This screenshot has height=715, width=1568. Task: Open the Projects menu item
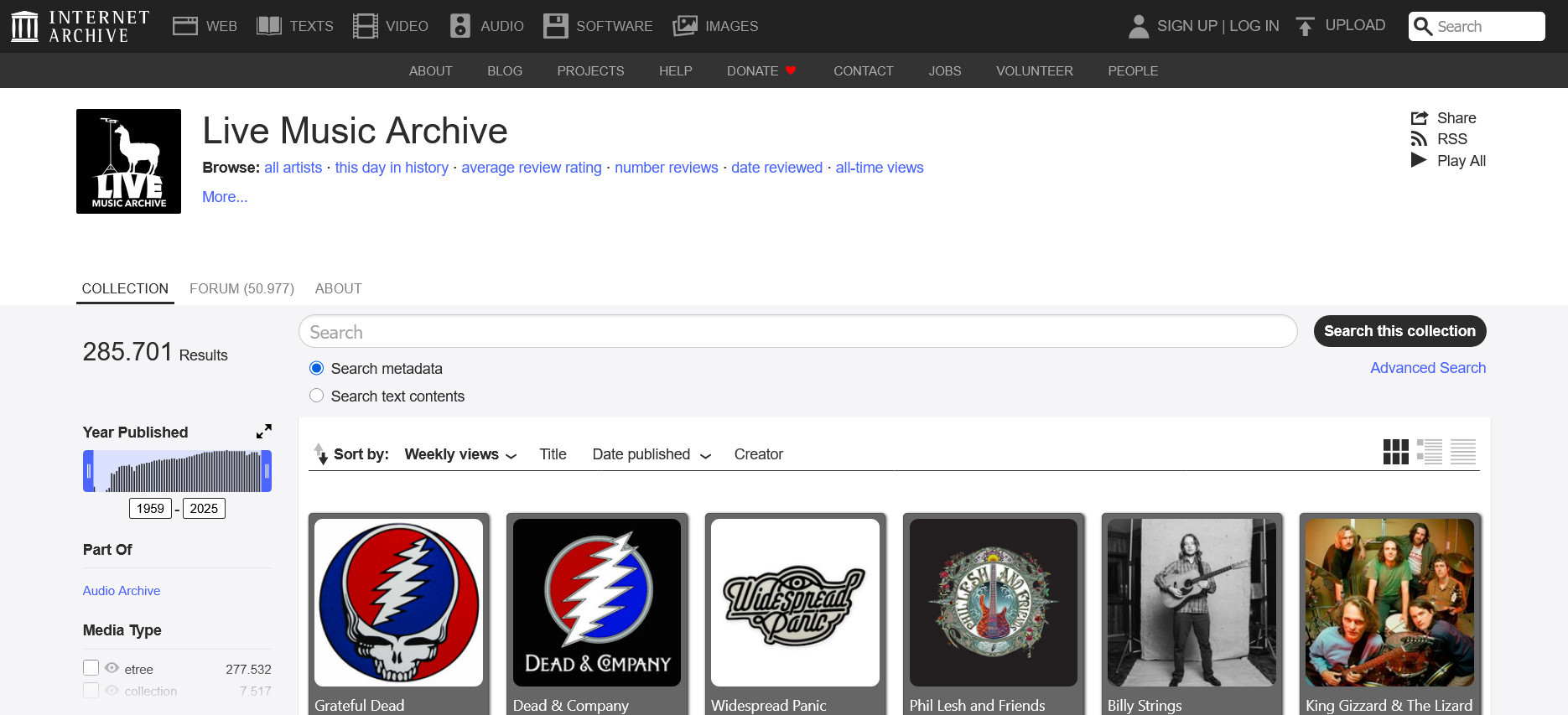point(590,71)
